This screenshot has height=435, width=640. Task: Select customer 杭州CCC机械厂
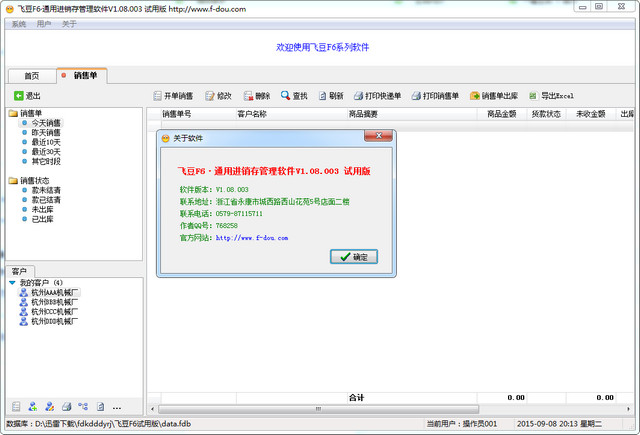(x=55, y=312)
